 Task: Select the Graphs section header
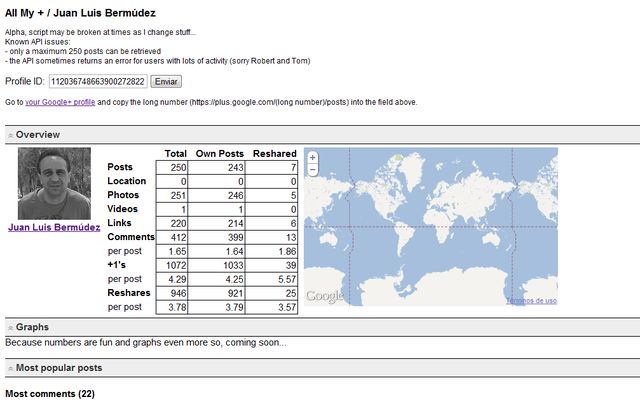click(322, 327)
